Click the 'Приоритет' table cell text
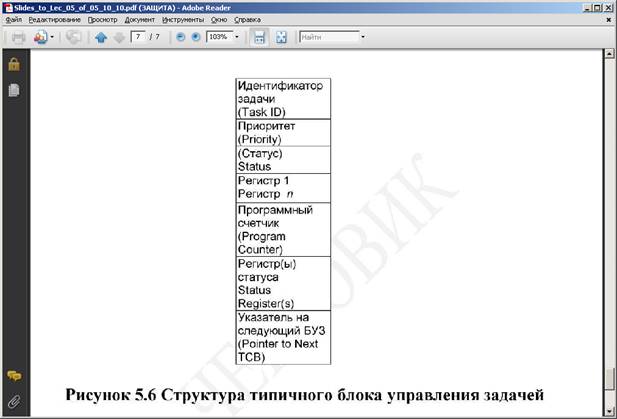 click(x=266, y=126)
